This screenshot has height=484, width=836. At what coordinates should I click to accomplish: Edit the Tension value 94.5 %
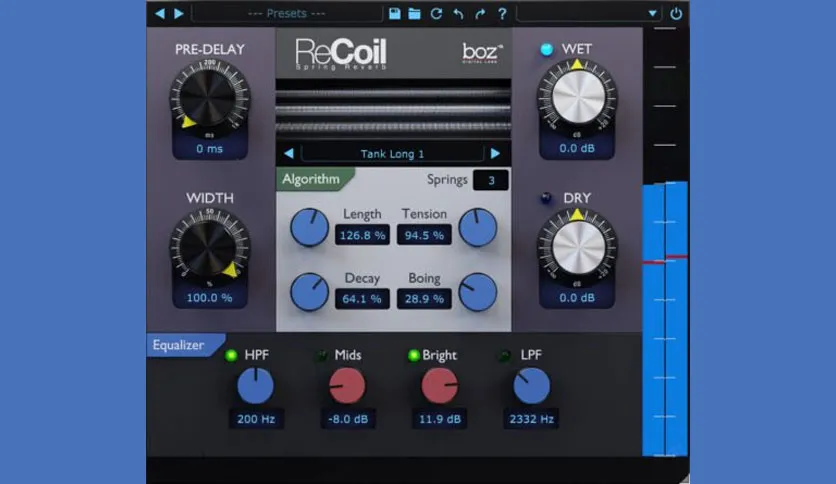pos(424,235)
